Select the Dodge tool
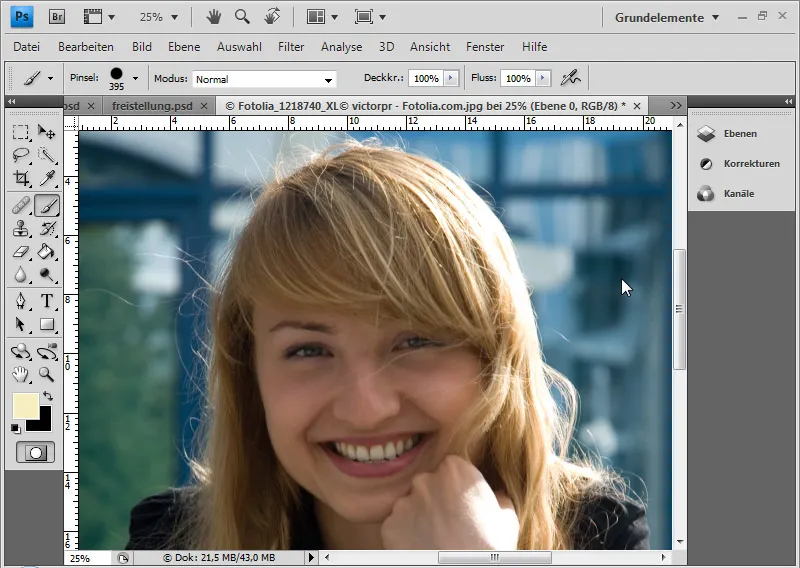The height and width of the screenshot is (568, 800). 47,275
